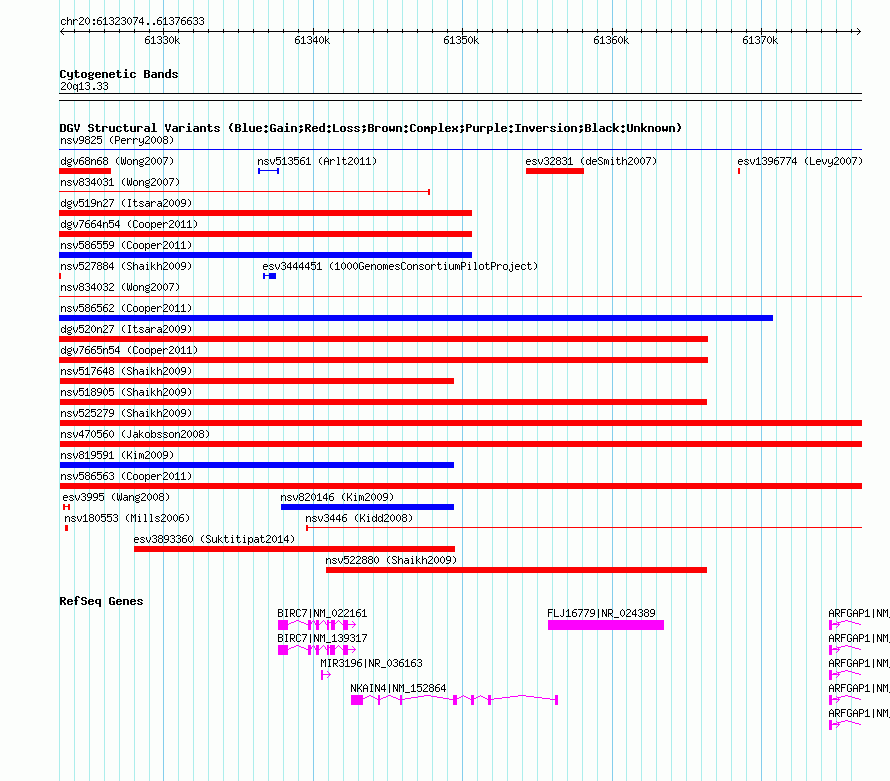Click the nsv819591 (Kim2009) blue gain bar
The image size is (890, 781).
257,465
